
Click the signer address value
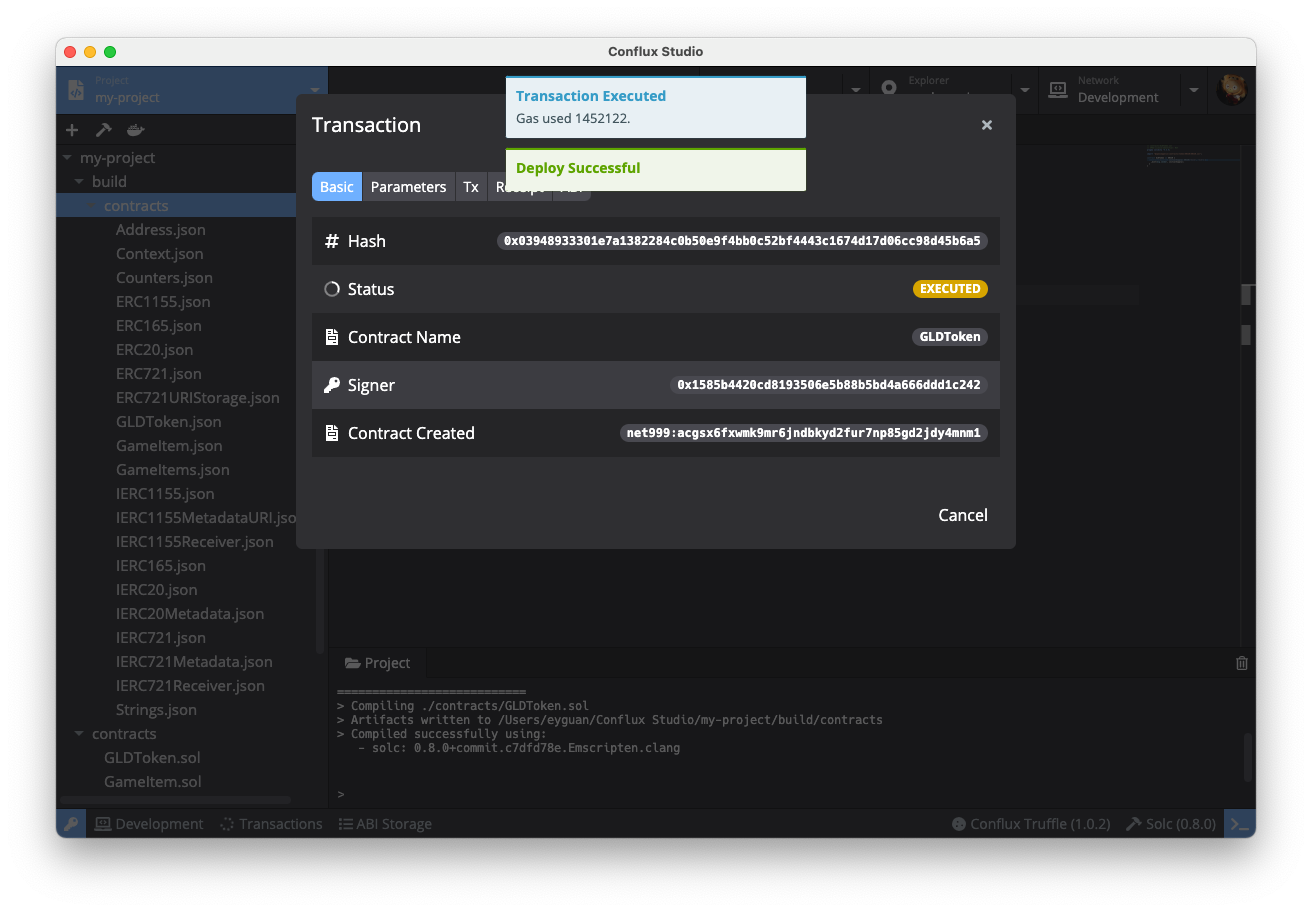tap(829, 385)
